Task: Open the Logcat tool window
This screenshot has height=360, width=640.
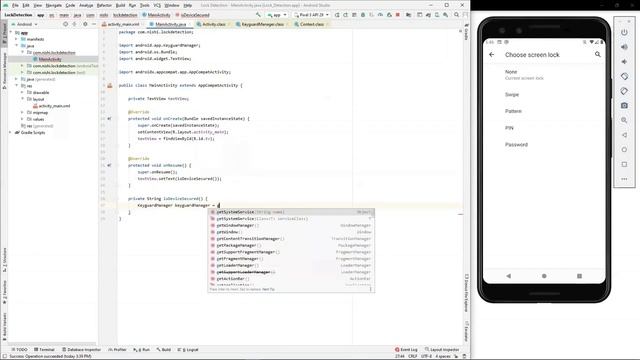Action: coord(189,349)
